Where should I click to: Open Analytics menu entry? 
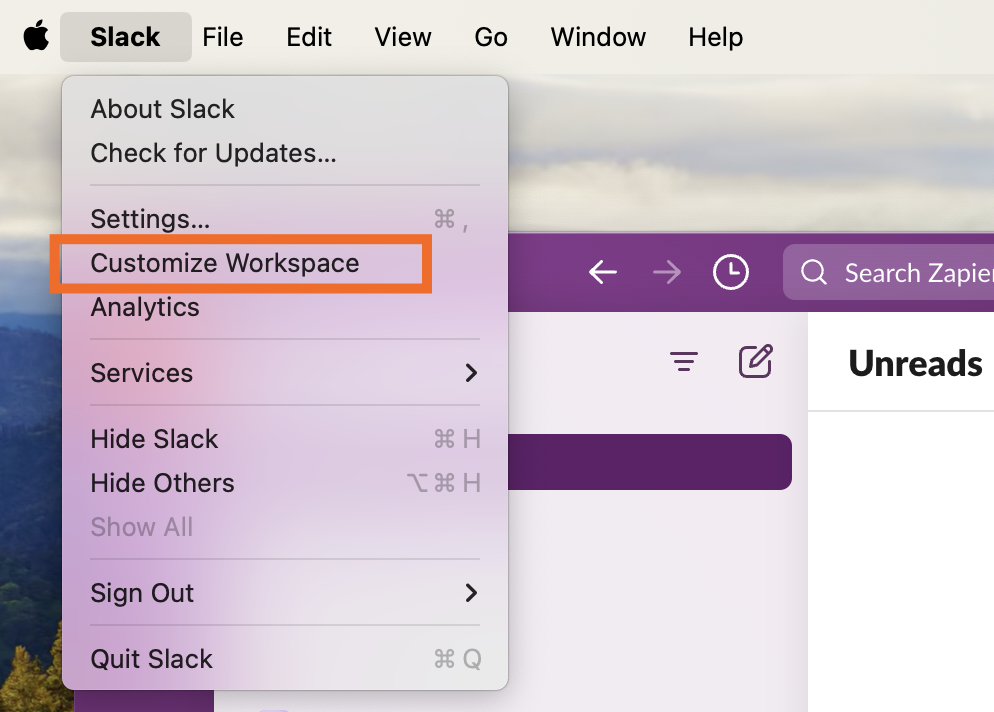(285, 307)
